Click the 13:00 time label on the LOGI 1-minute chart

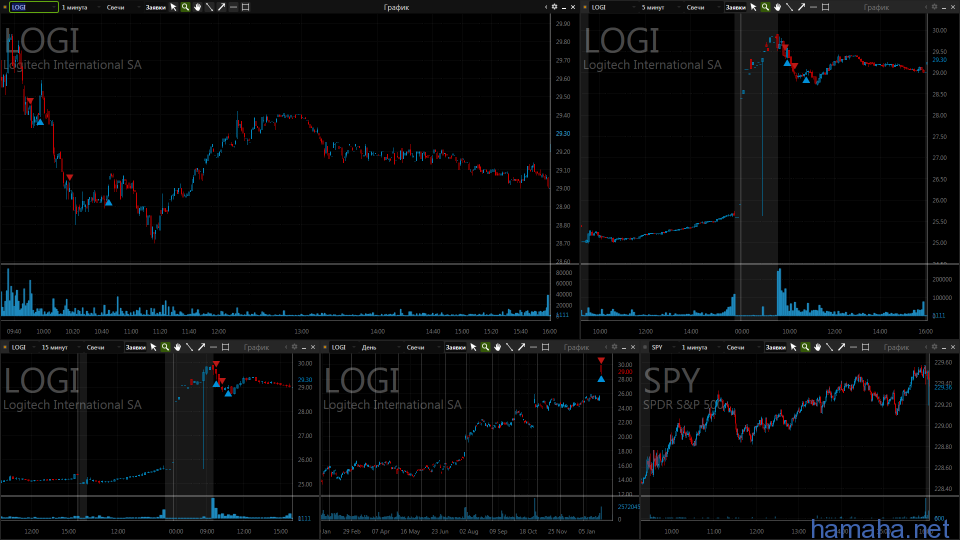pos(301,331)
